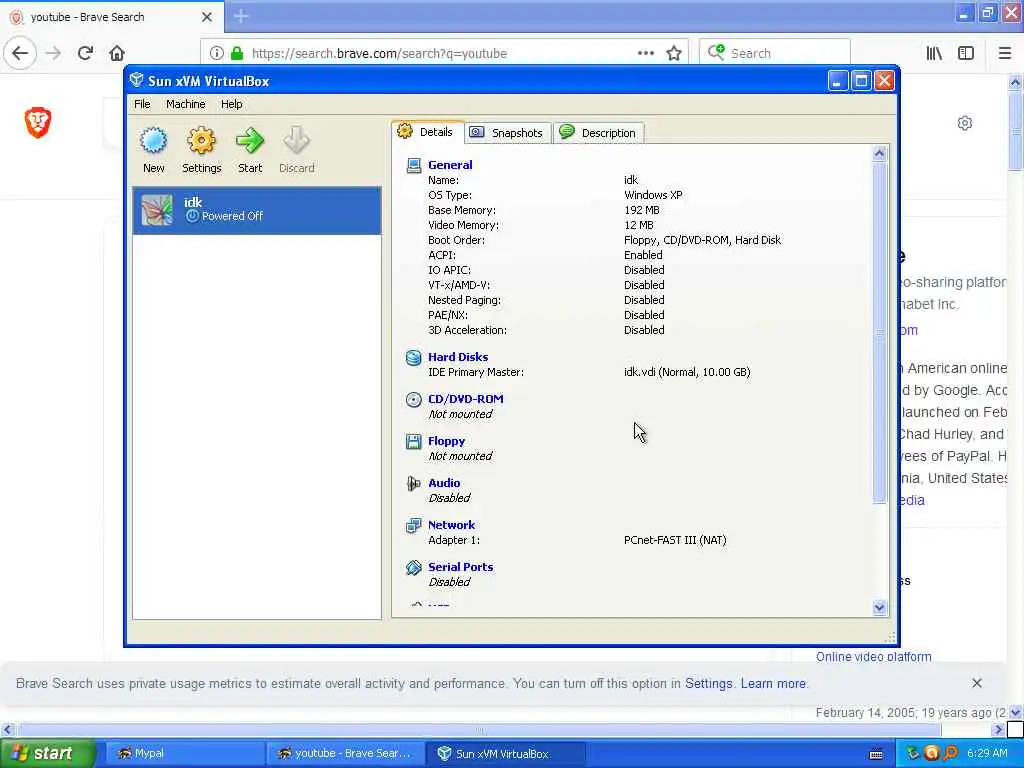This screenshot has width=1024, height=768.
Task: Click the system tray clock
Action: 987,753
